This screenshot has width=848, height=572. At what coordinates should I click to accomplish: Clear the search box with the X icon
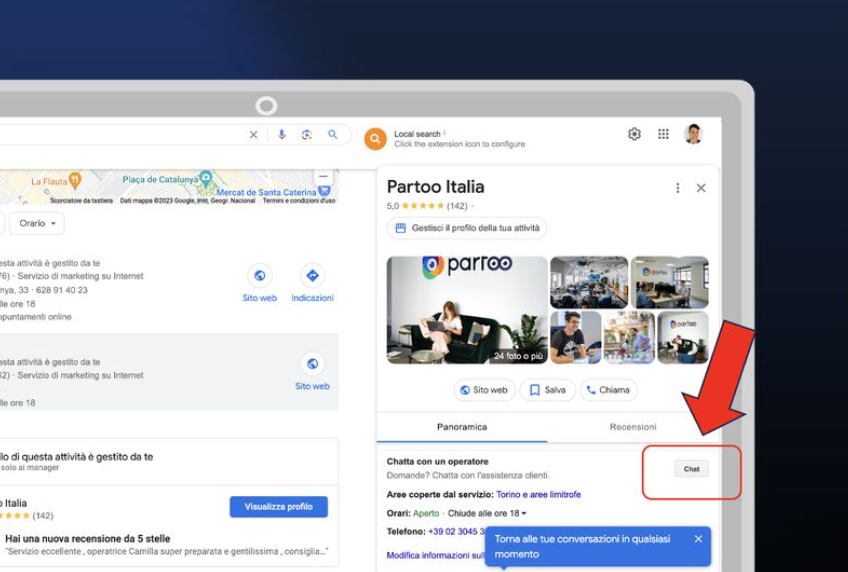click(253, 135)
